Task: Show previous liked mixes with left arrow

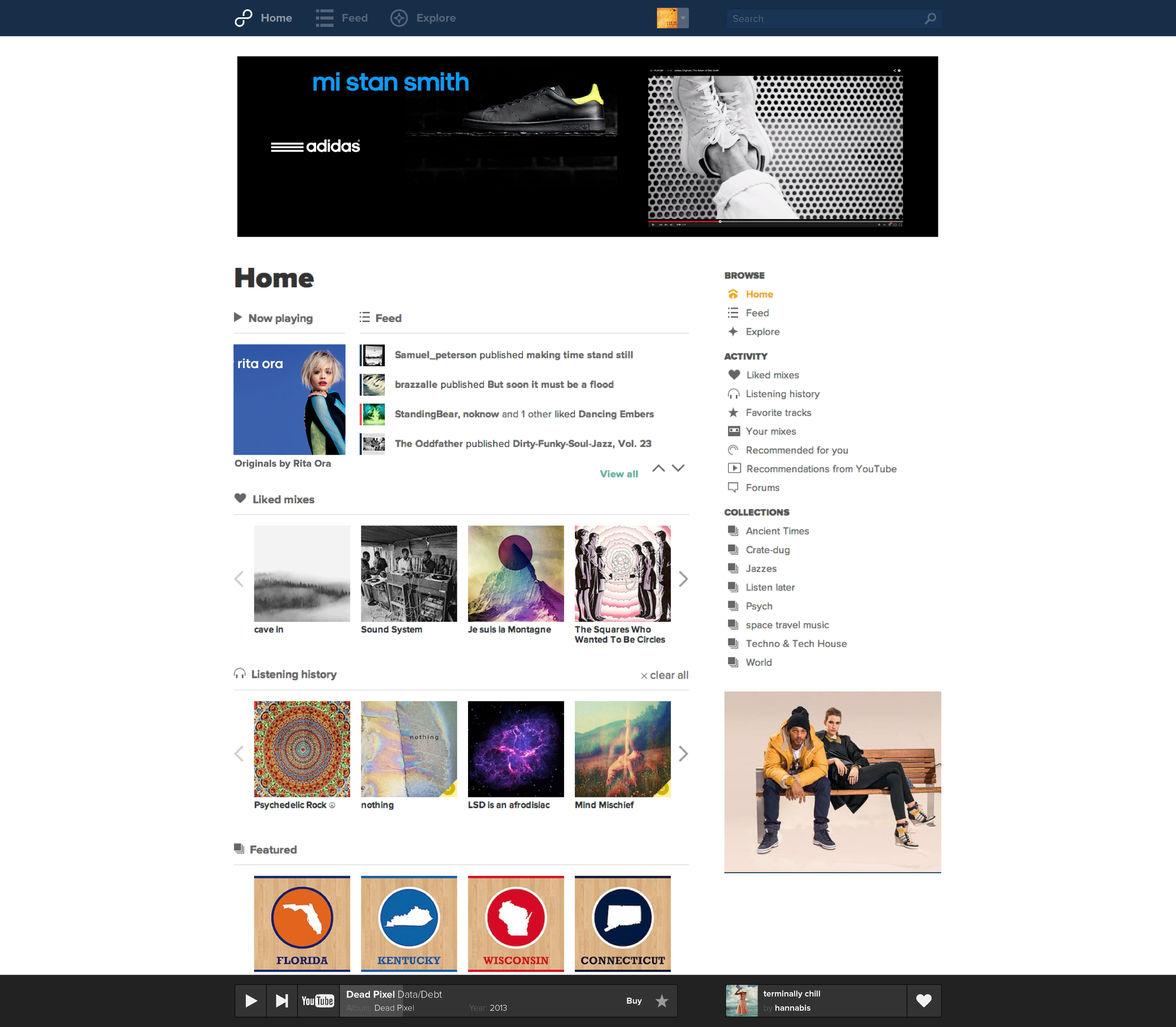Action: (x=239, y=579)
